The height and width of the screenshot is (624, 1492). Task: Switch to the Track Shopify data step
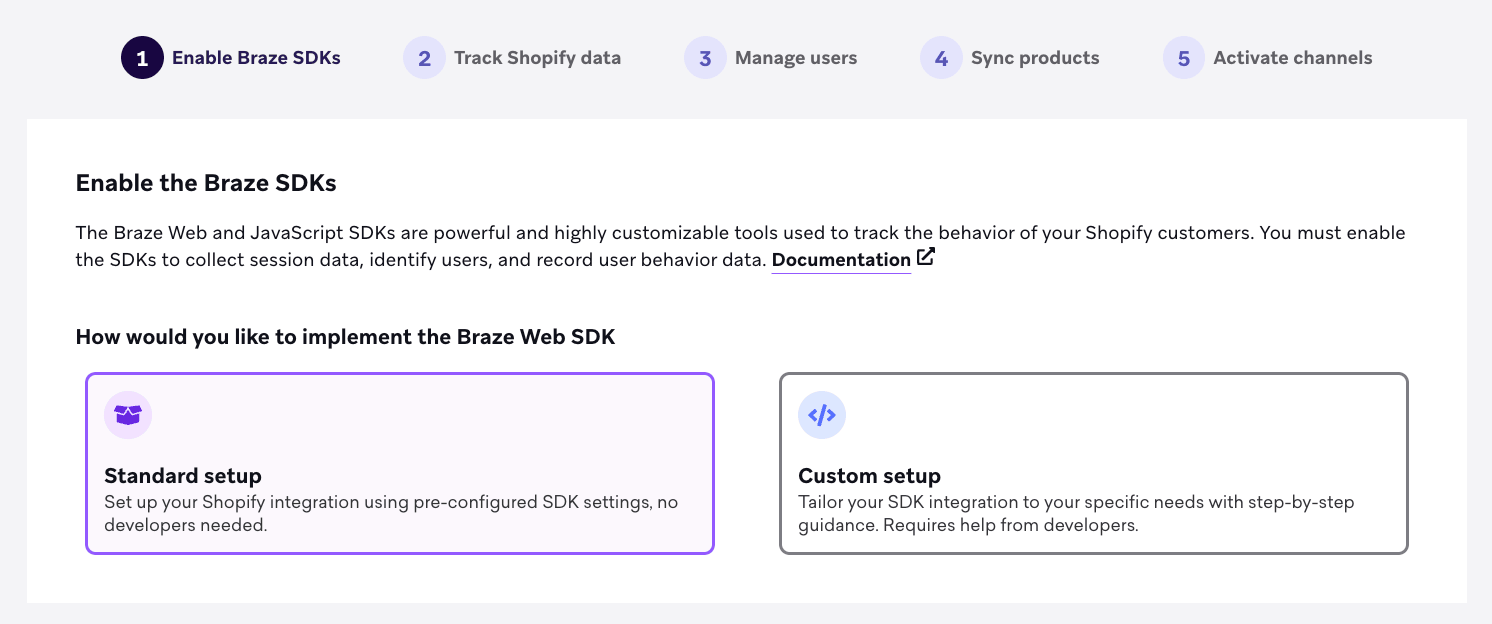tap(537, 57)
